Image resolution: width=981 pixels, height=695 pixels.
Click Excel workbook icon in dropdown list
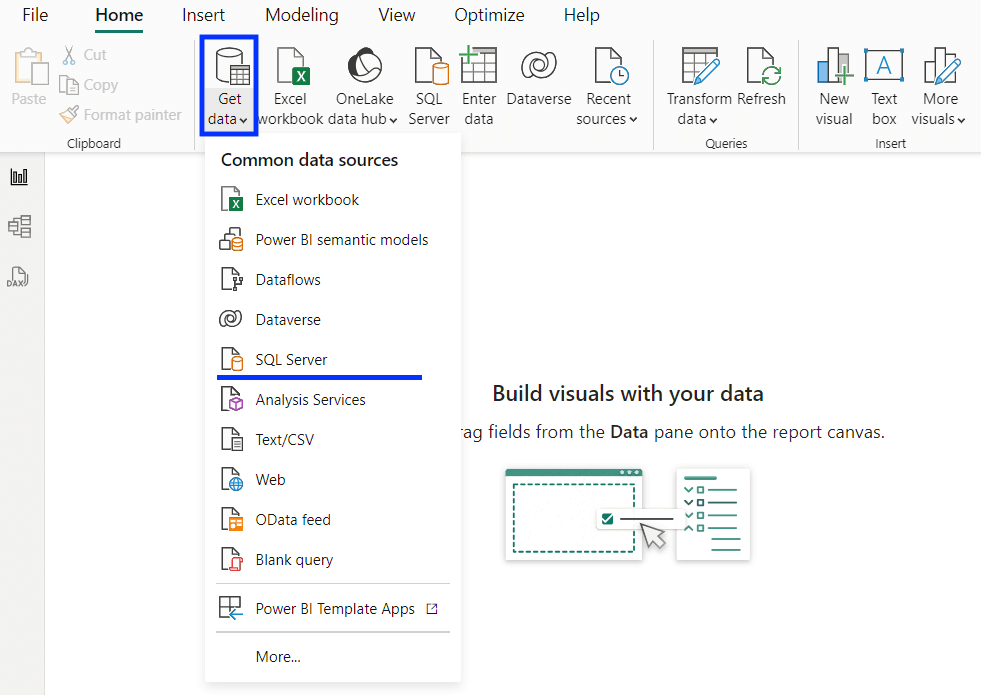point(231,200)
